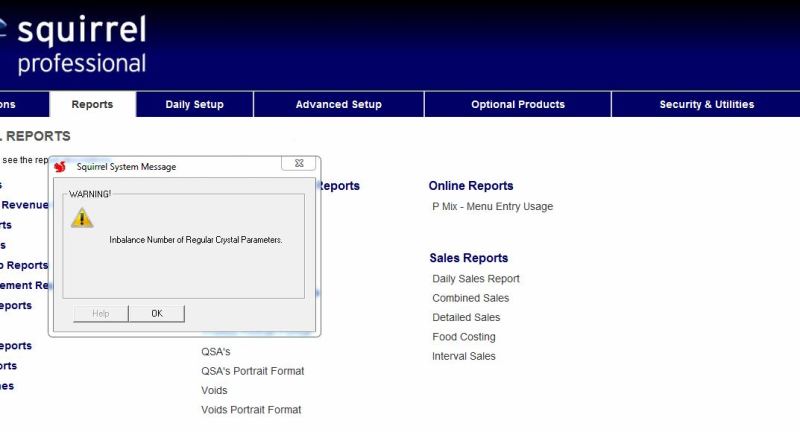The height and width of the screenshot is (432, 800).
Task: Click the Online Reports heading
Action: pos(471,186)
